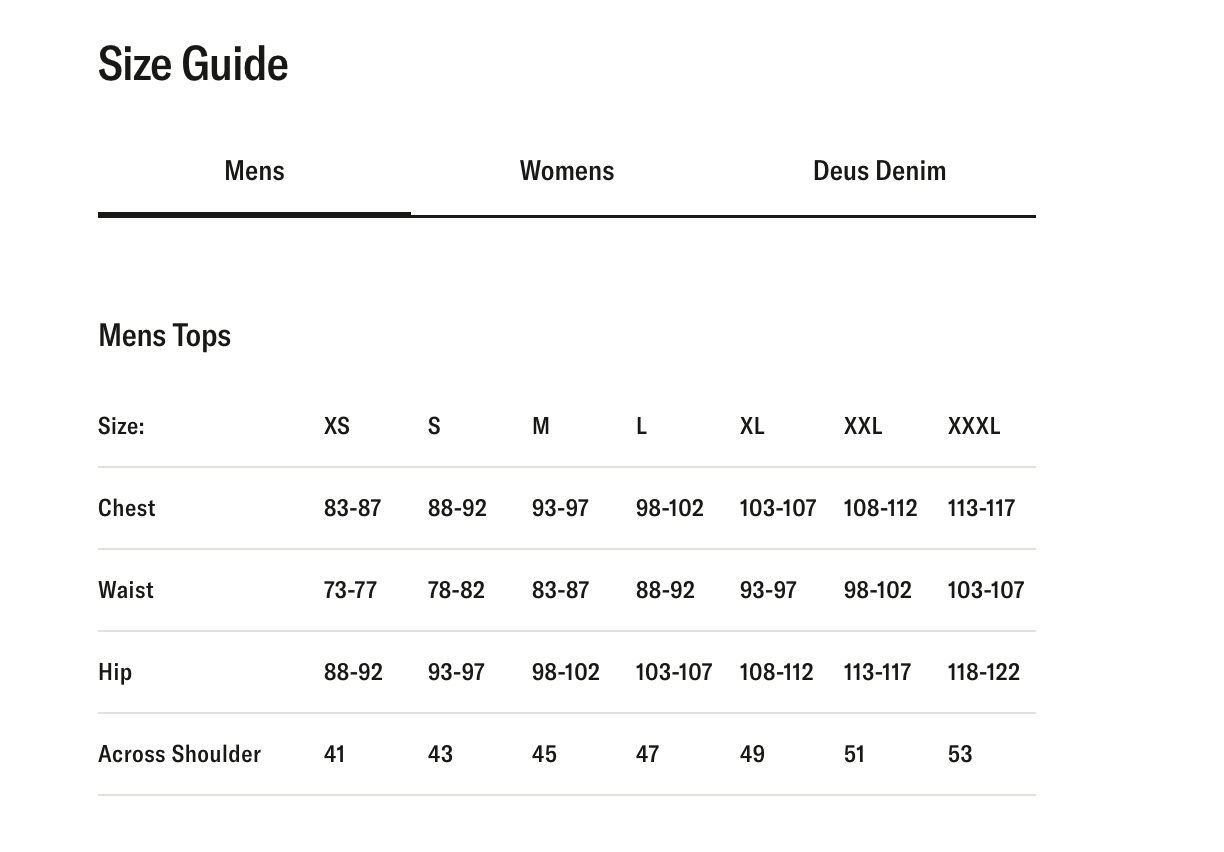
Task: Click the Waist row label
Action: pyautogui.click(x=126, y=590)
